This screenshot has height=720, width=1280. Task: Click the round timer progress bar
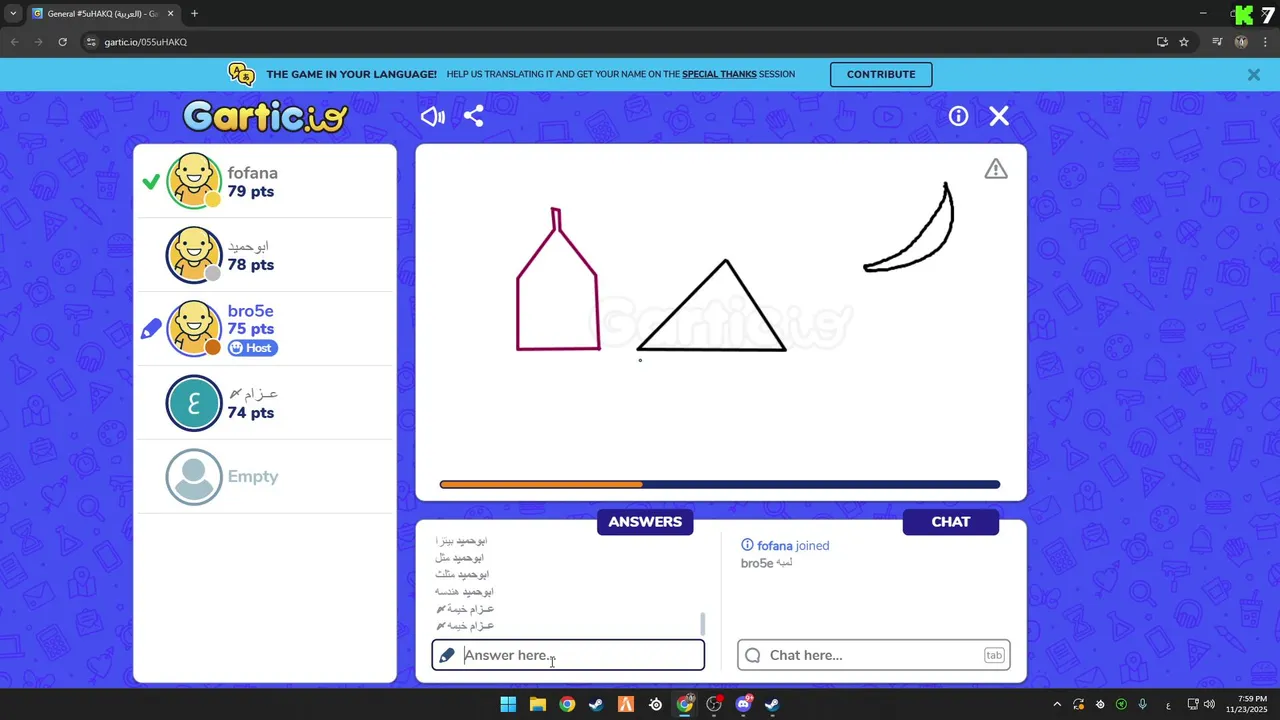pos(720,485)
